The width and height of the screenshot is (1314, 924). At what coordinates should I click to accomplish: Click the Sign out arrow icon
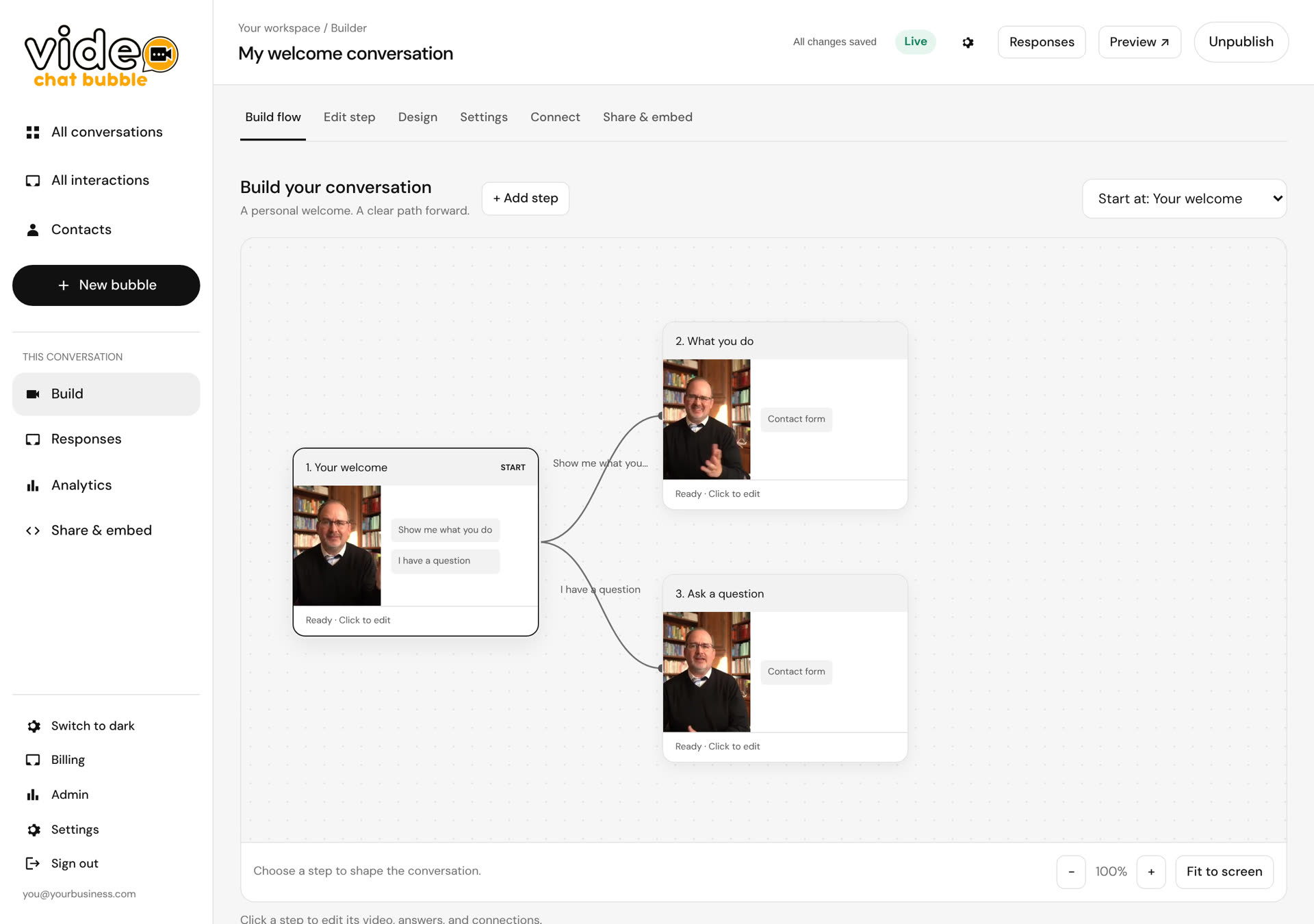[x=33, y=864]
